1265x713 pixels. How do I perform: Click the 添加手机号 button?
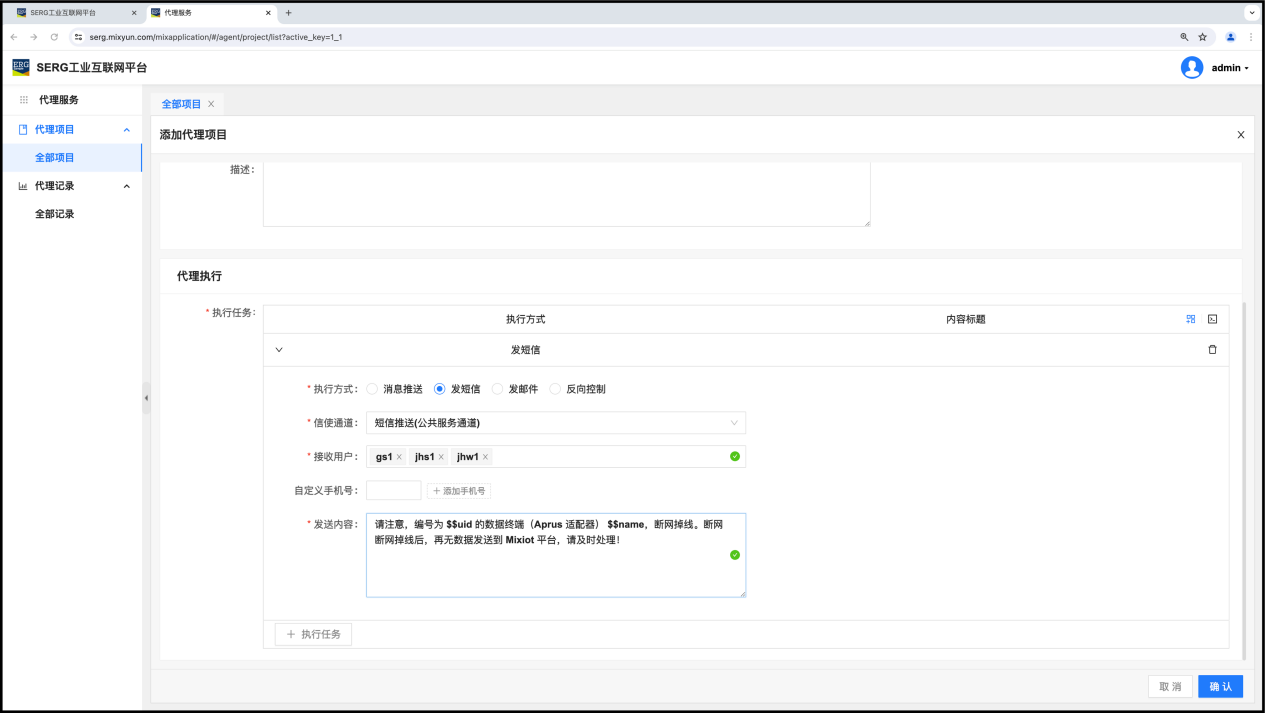(459, 491)
